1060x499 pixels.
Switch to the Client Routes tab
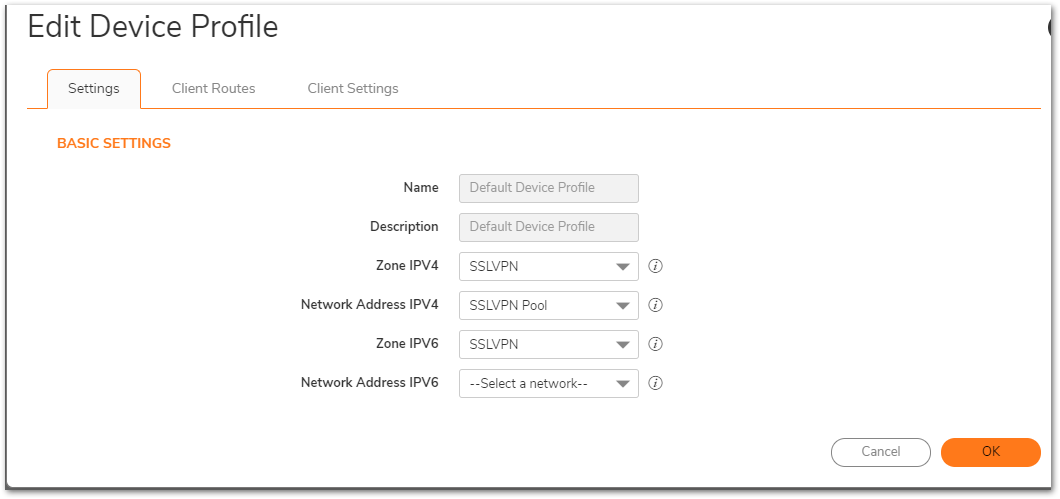coord(213,88)
